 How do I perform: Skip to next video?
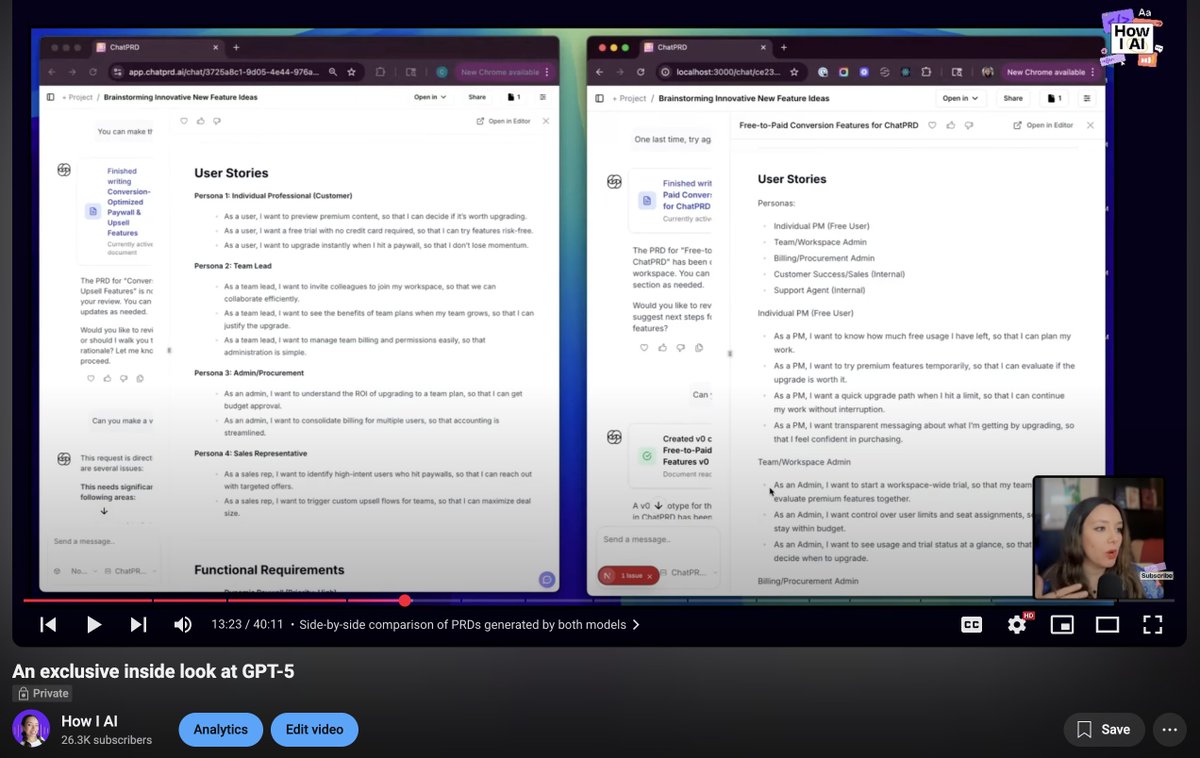point(138,625)
